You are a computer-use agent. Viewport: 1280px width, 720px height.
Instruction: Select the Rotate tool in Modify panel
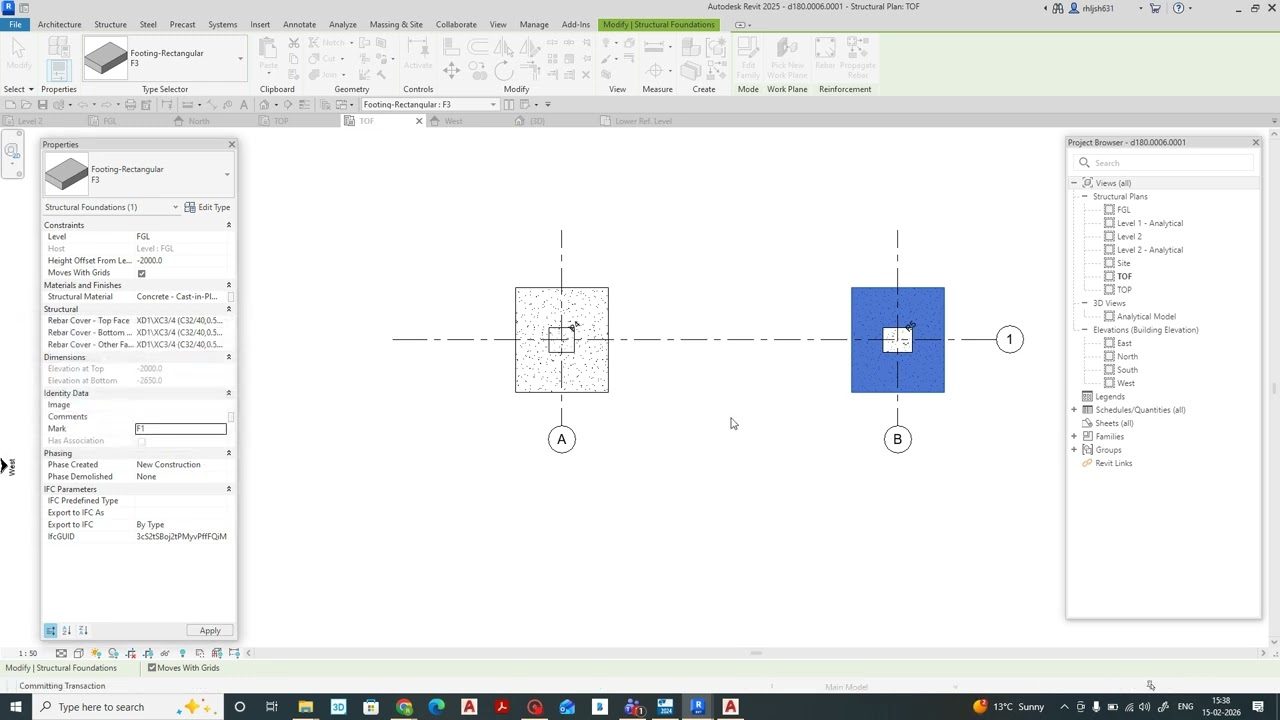(503, 69)
